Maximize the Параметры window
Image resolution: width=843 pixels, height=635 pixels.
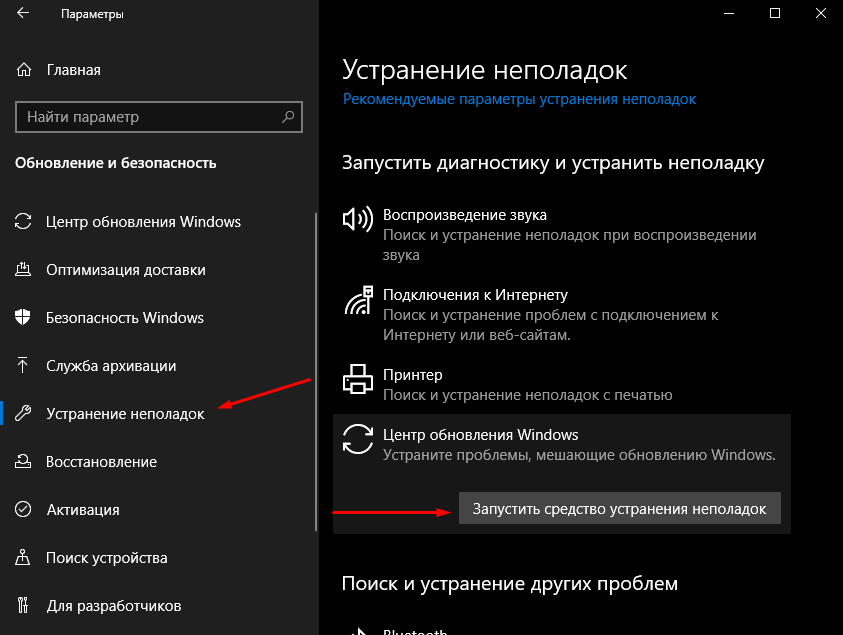click(x=775, y=13)
